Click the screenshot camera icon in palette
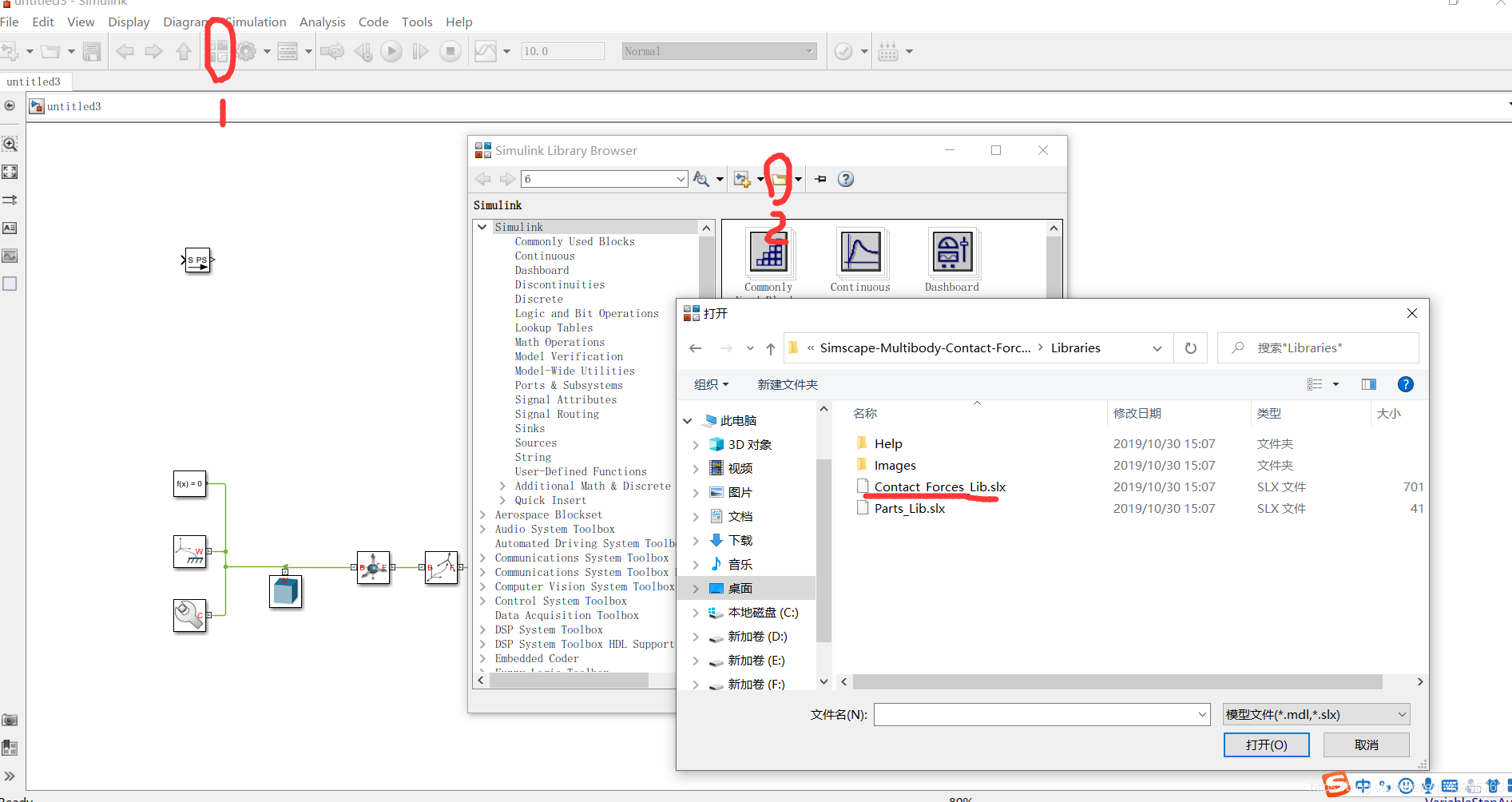Viewport: 1512px width, 802px height. coord(10,720)
